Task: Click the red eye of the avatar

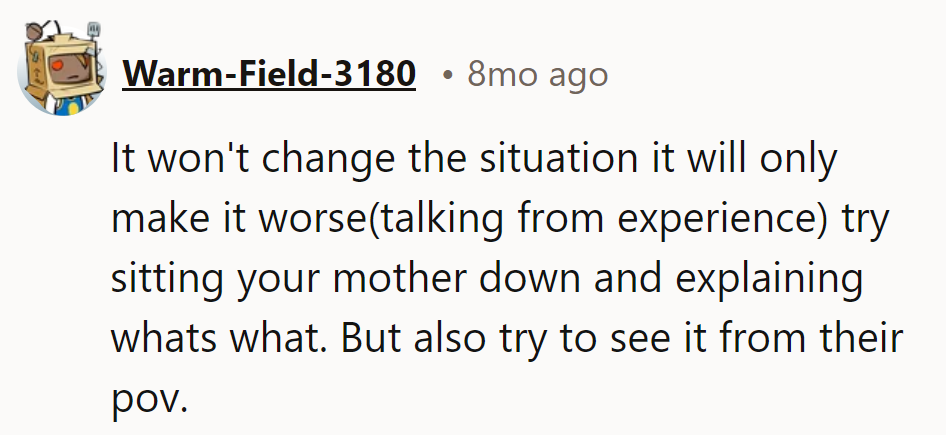Action: coord(55,65)
